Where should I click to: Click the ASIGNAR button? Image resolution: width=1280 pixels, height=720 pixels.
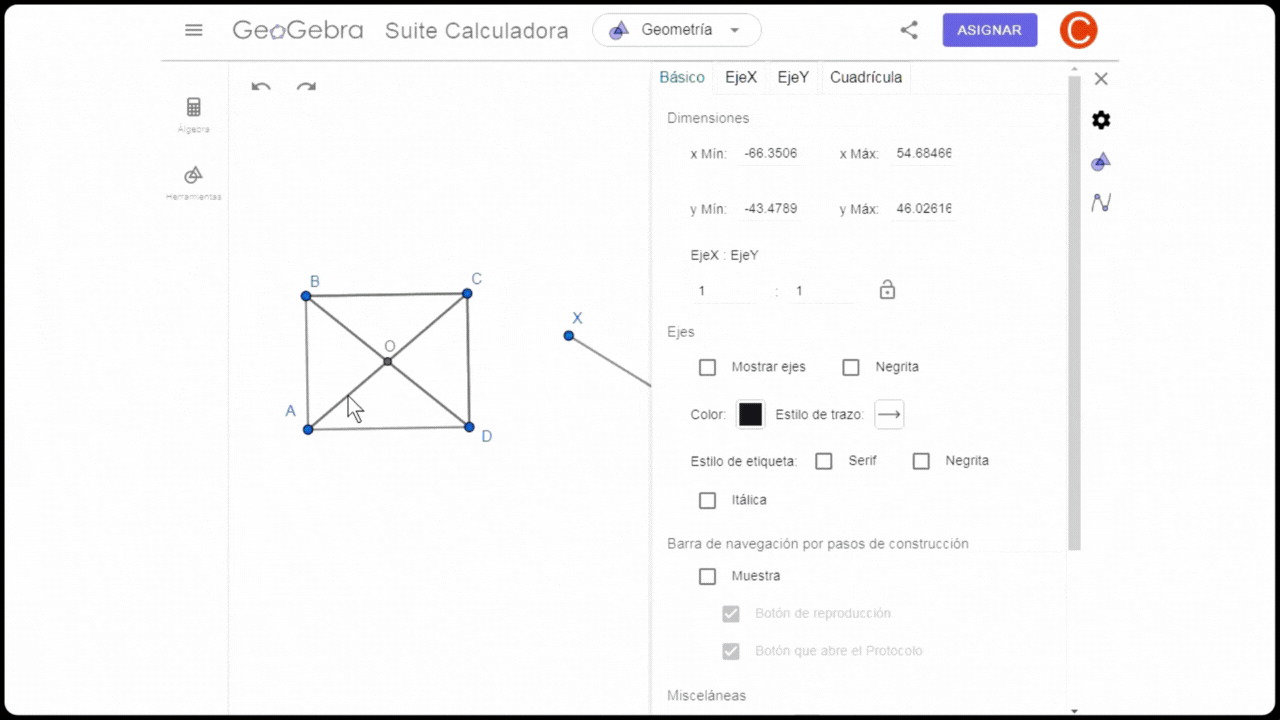coord(990,30)
